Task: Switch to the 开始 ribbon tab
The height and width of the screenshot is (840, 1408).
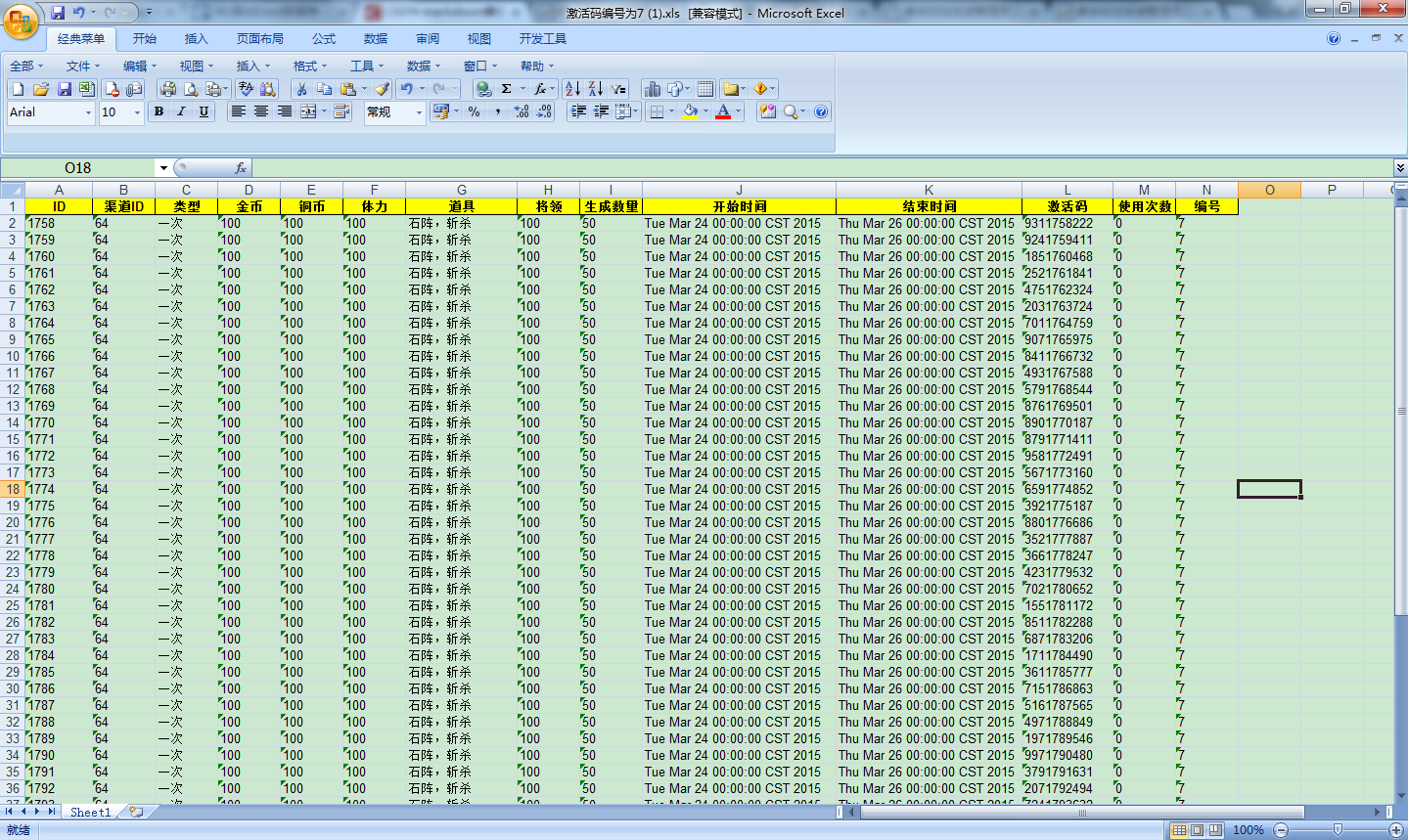Action: [145, 39]
